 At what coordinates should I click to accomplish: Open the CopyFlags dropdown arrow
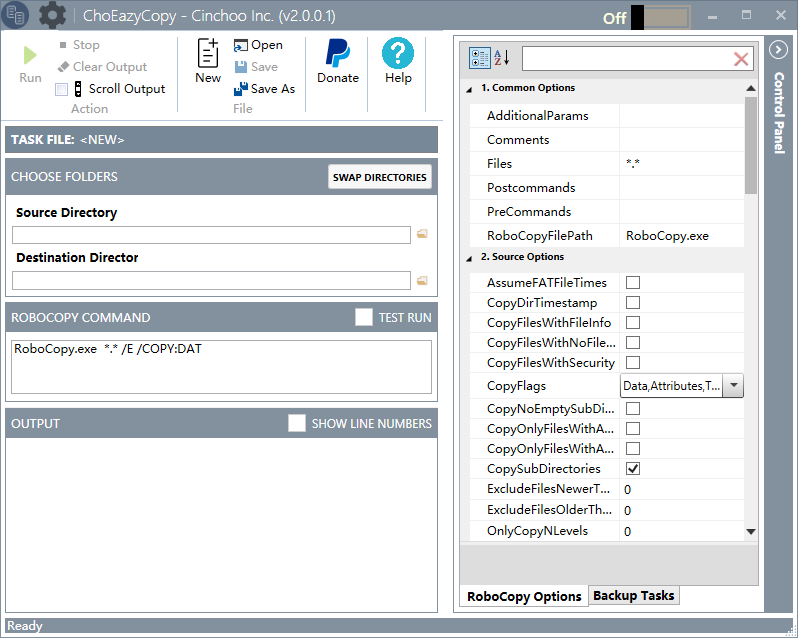(733, 386)
